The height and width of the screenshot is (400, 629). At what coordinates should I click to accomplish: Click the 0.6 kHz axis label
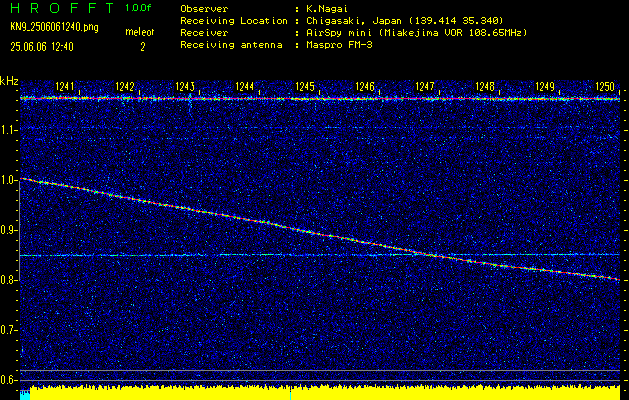[x=7, y=380]
